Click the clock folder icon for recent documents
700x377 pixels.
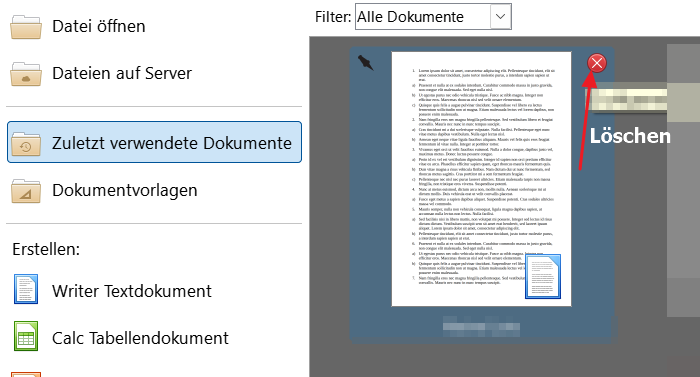click(26, 143)
